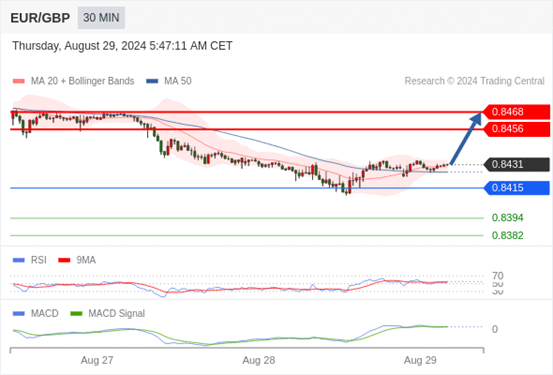Image resolution: width=553 pixels, height=375 pixels.
Task: Click the MA 50 legend label
Action: (178, 81)
